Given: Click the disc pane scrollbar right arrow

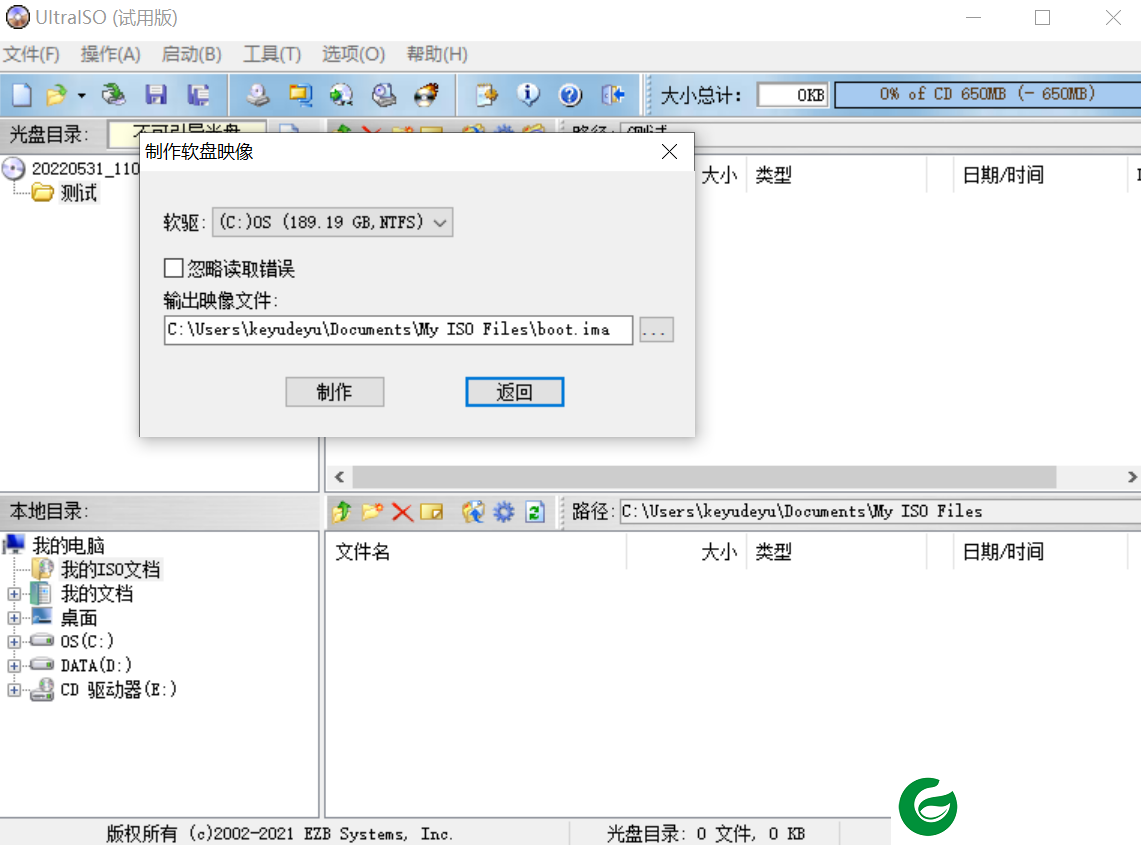Looking at the screenshot, I should click(x=1132, y=477).
